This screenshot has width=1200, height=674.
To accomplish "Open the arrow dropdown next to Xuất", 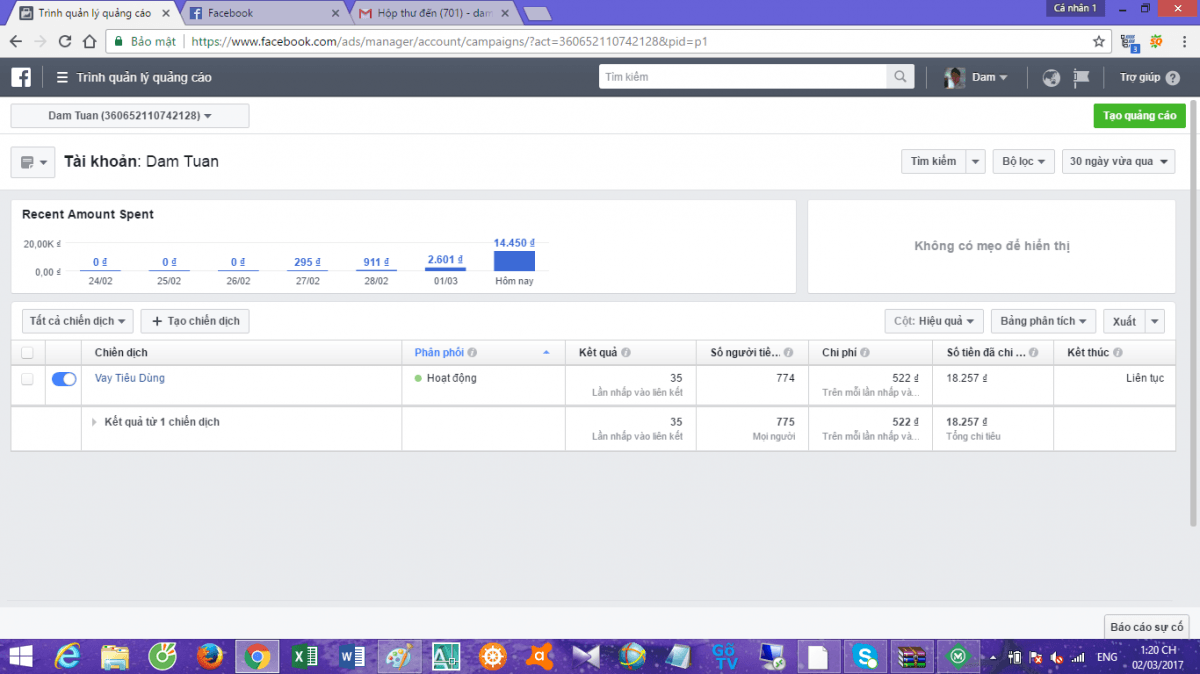I will coord(1155,321).
